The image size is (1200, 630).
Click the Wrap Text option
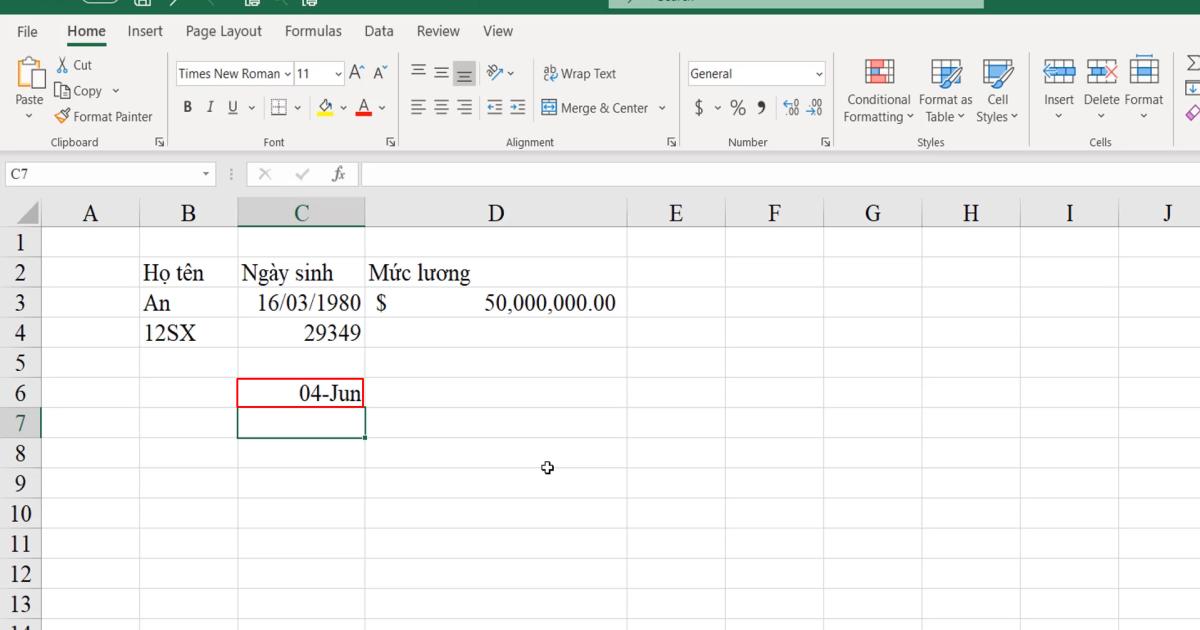[x=580, y=72]
